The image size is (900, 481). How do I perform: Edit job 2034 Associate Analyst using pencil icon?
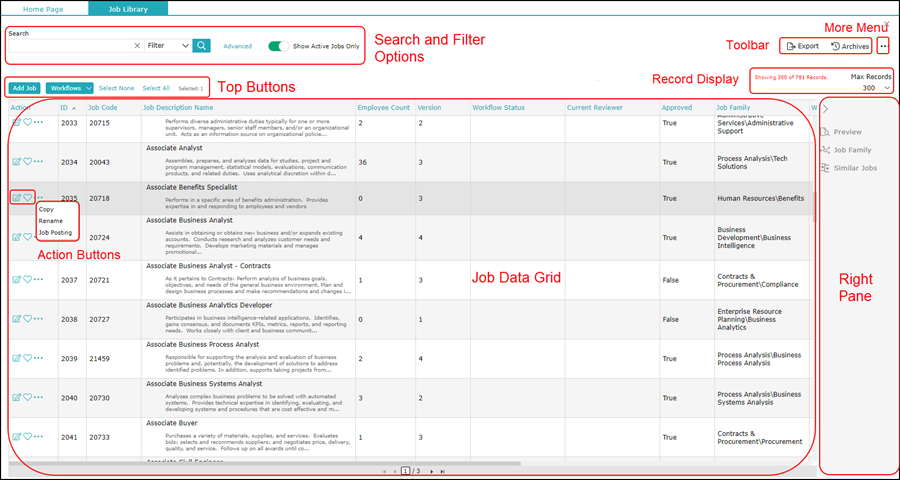click(16, 162)
